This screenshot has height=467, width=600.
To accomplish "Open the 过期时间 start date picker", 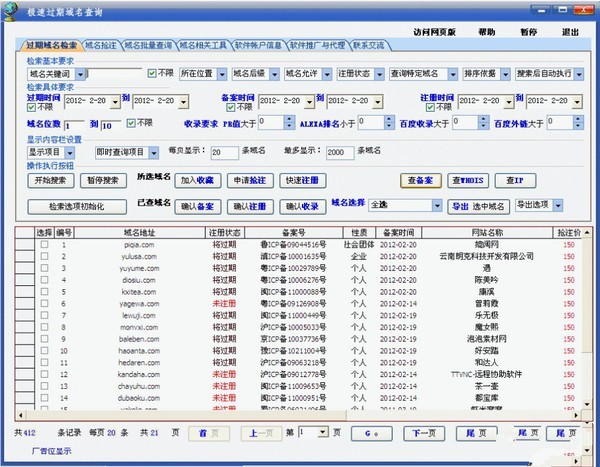I will [x=115, y=102].
